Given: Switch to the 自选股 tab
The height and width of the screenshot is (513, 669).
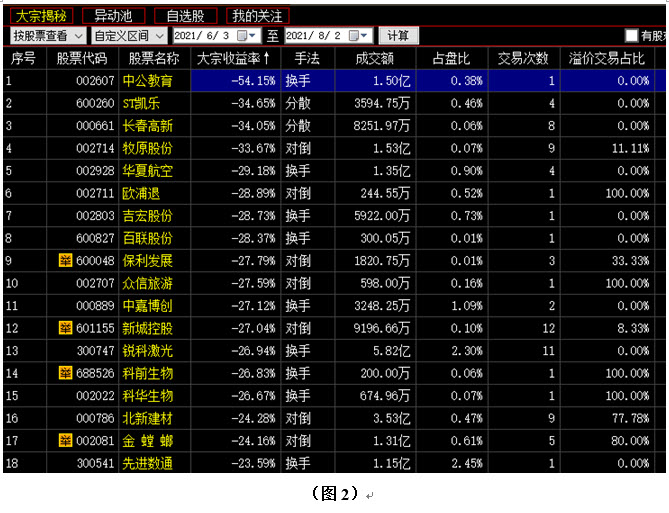Looking at the screenshot, I should click(x=185, y=16).
